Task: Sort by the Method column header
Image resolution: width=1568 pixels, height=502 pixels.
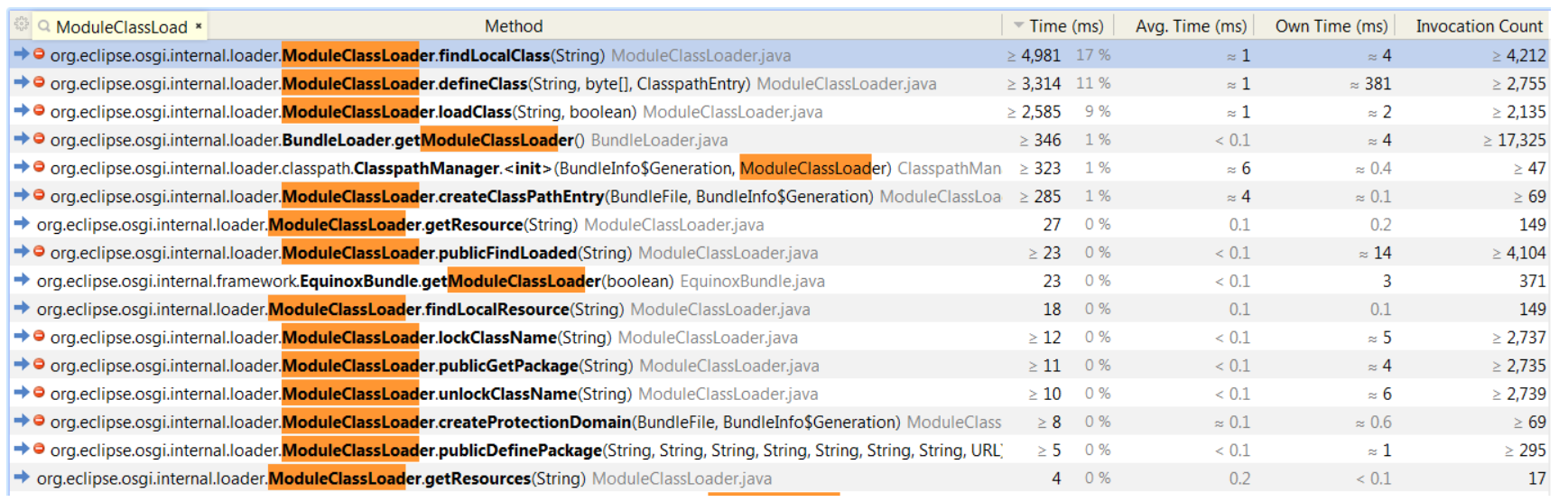Action: pyautogui.click(x=513, y=26)
